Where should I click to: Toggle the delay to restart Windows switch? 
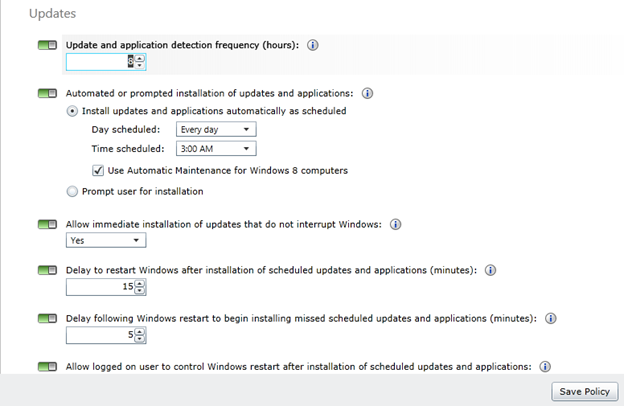tap(47, 270)
